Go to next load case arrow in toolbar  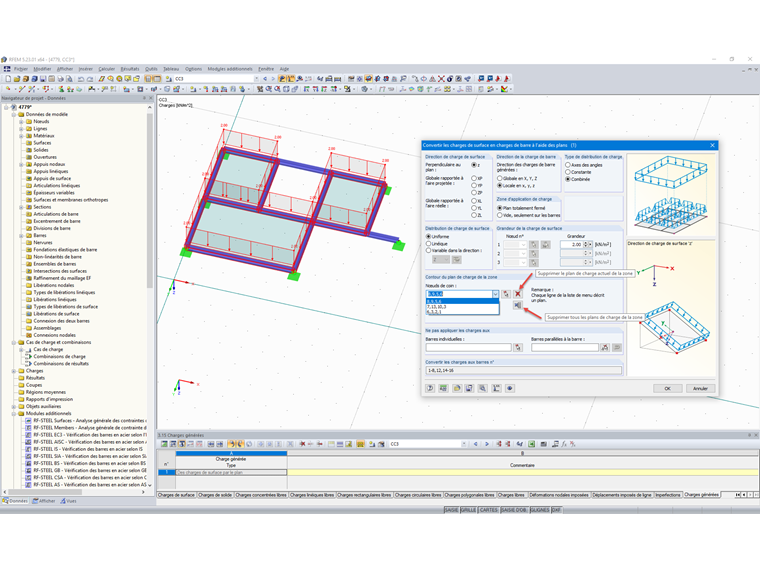pos(273,79)
